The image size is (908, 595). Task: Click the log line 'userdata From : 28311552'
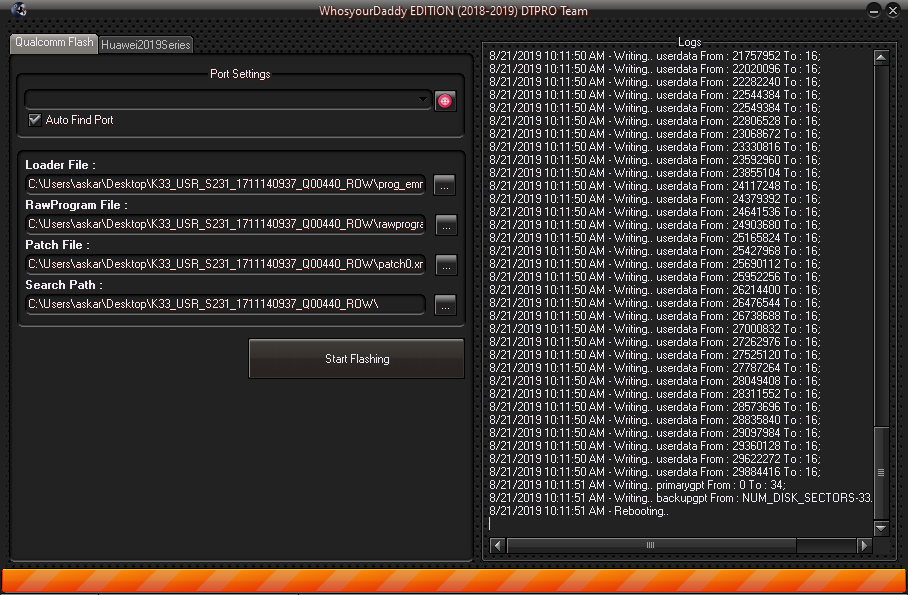(654, 393)
